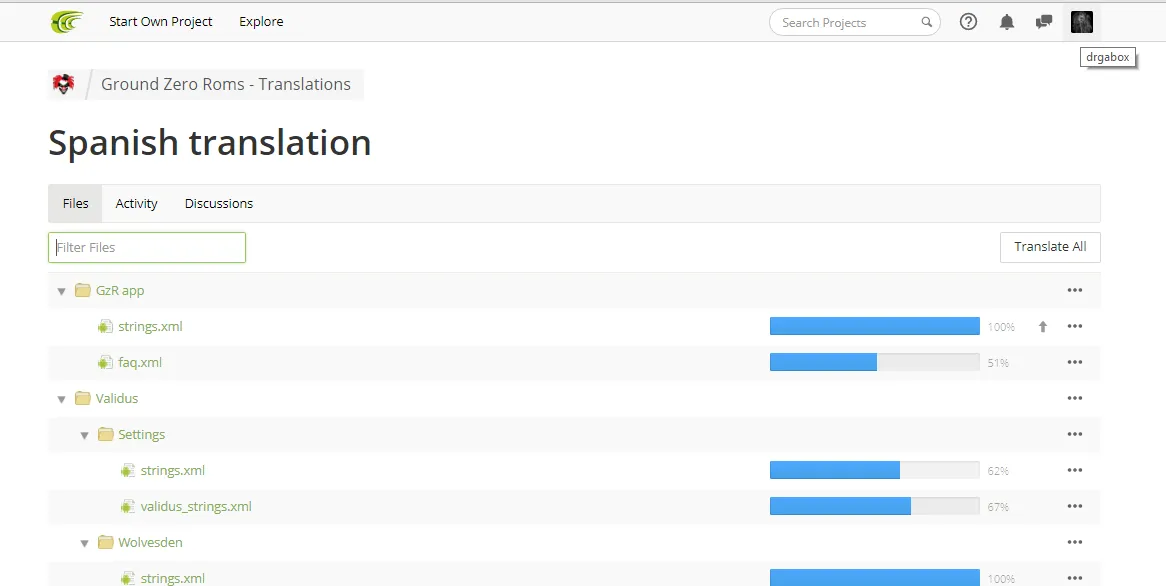1166x586 pixels.
Task: Open more options for GzR app folder
Action: point(1075,290)
